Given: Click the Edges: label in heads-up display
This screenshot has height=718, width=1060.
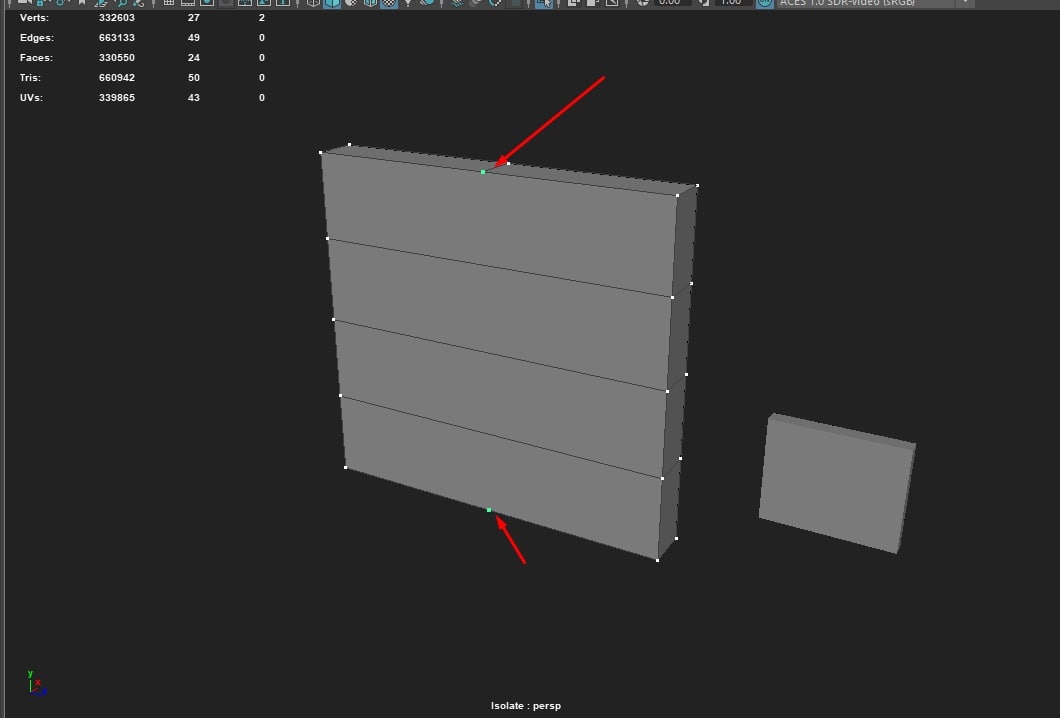Looking at the screenshot, I should point(37,38).
